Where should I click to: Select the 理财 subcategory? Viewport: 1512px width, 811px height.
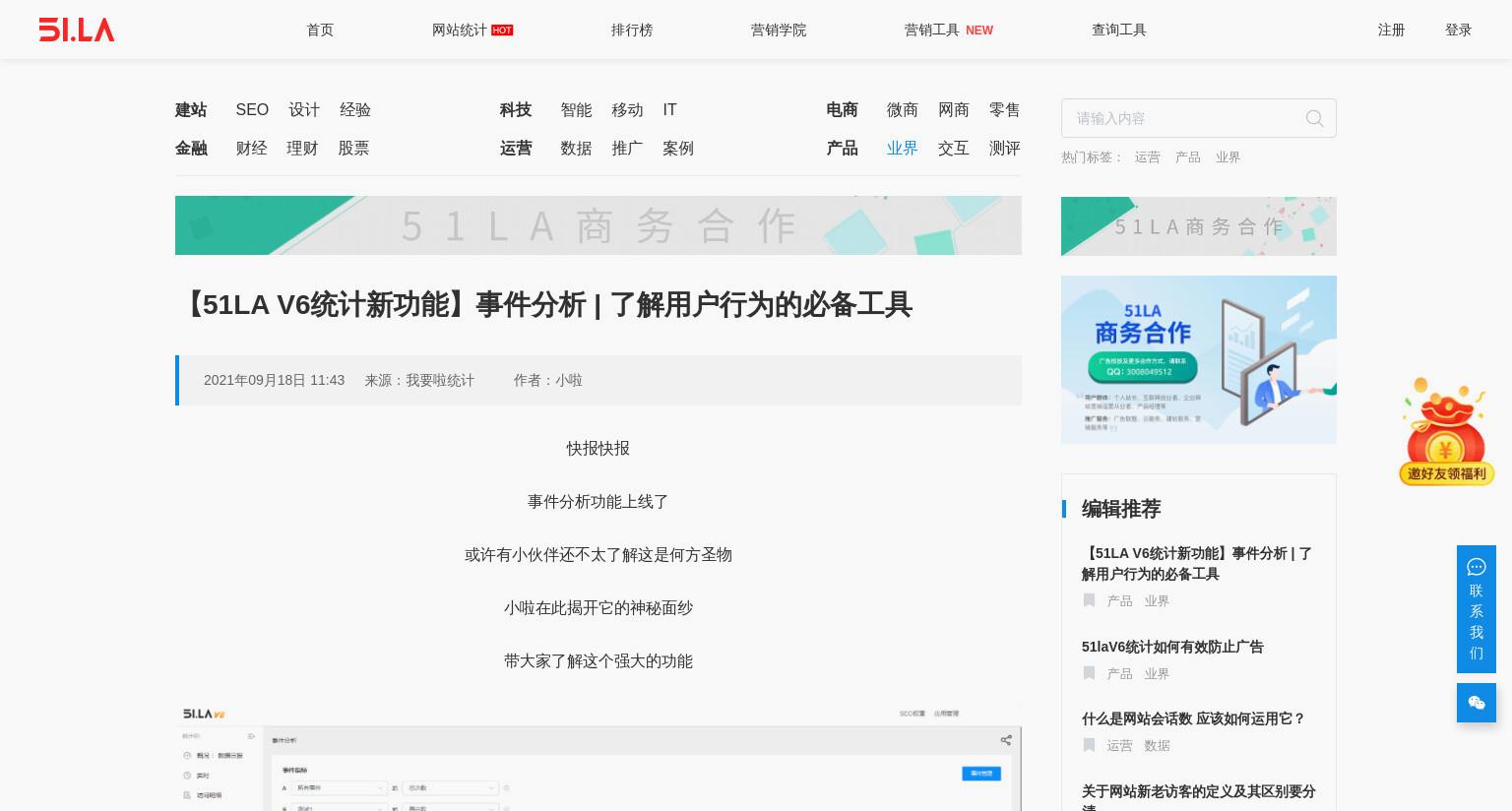[x=302, y=148]
